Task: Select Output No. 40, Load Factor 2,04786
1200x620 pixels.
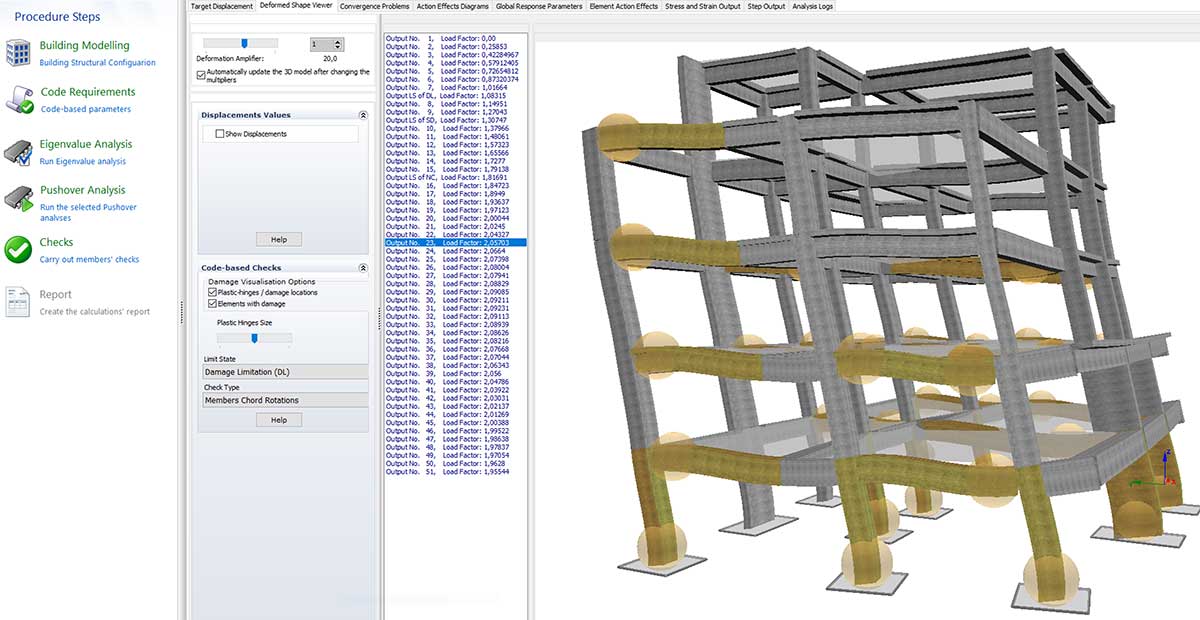Action: pos(455,382)
